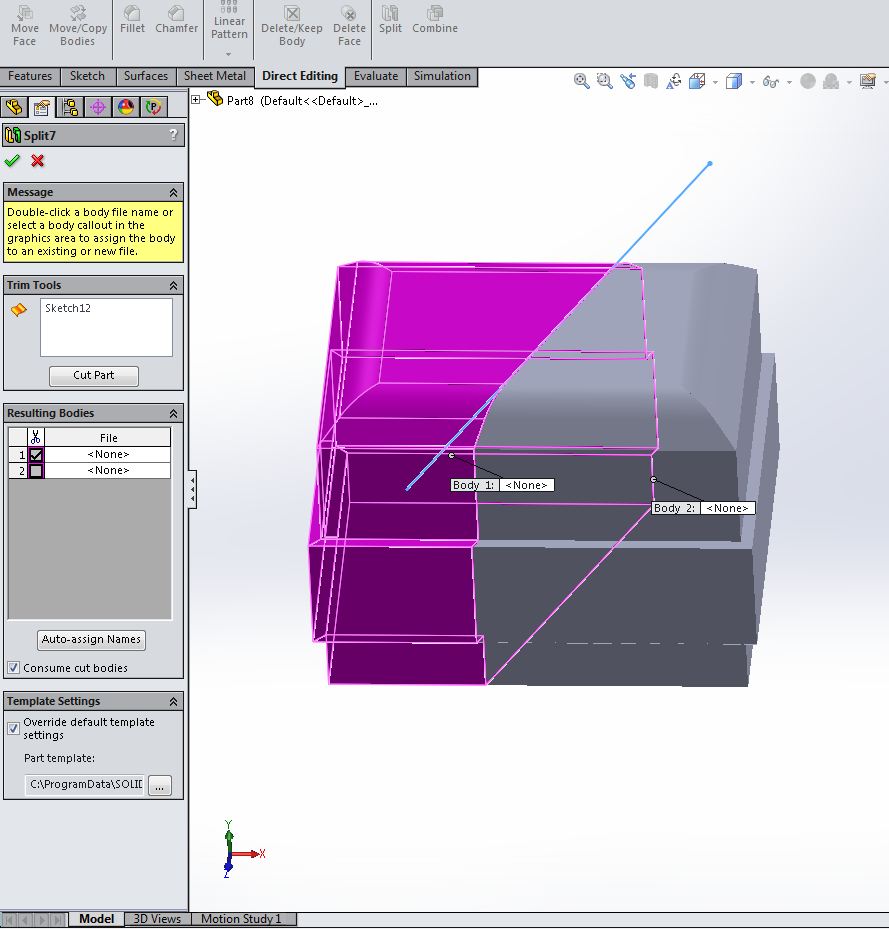Uncheck the Body 1 cut checkbox
Image resolution: width=889 pixels, height=929 pixels.
tap(36, 455)
